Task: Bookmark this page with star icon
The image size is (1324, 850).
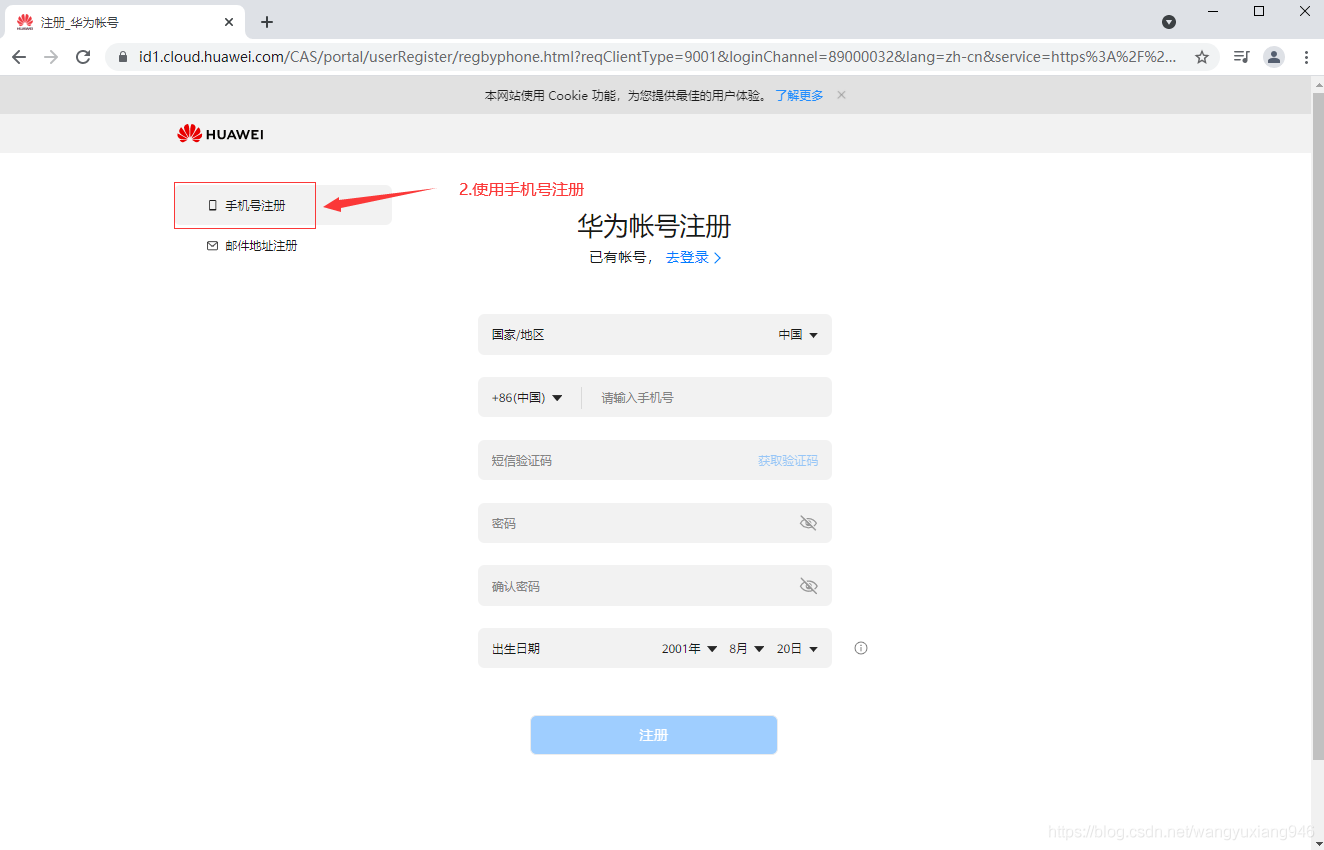Action: point(1202,57)
